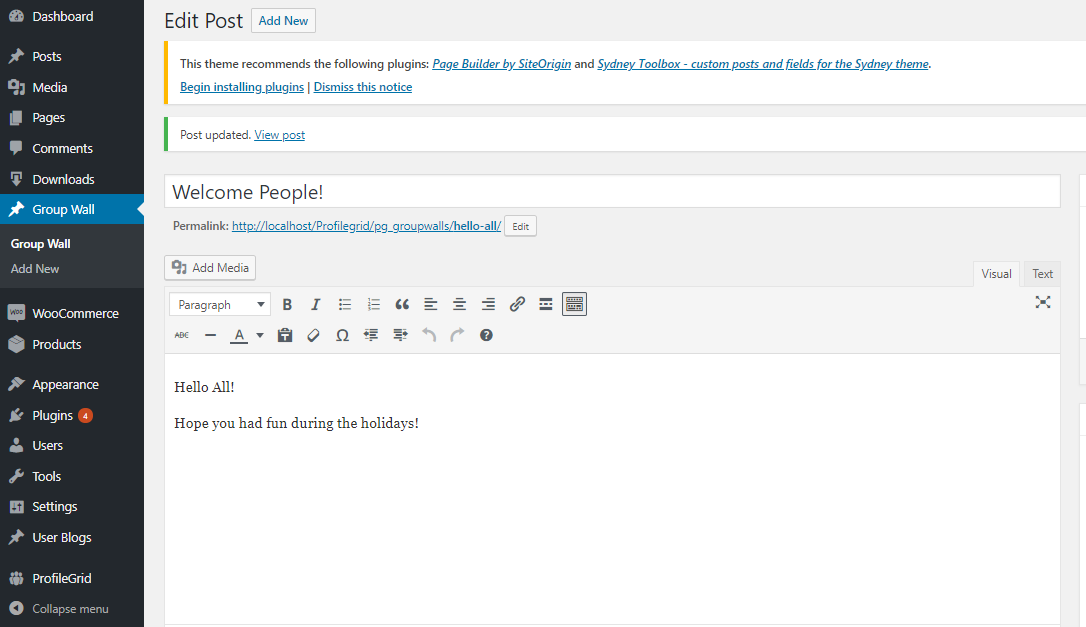This screenshot has height=627, width=1086.
Task: Insert a numbered list
Action: coord(373,304)
